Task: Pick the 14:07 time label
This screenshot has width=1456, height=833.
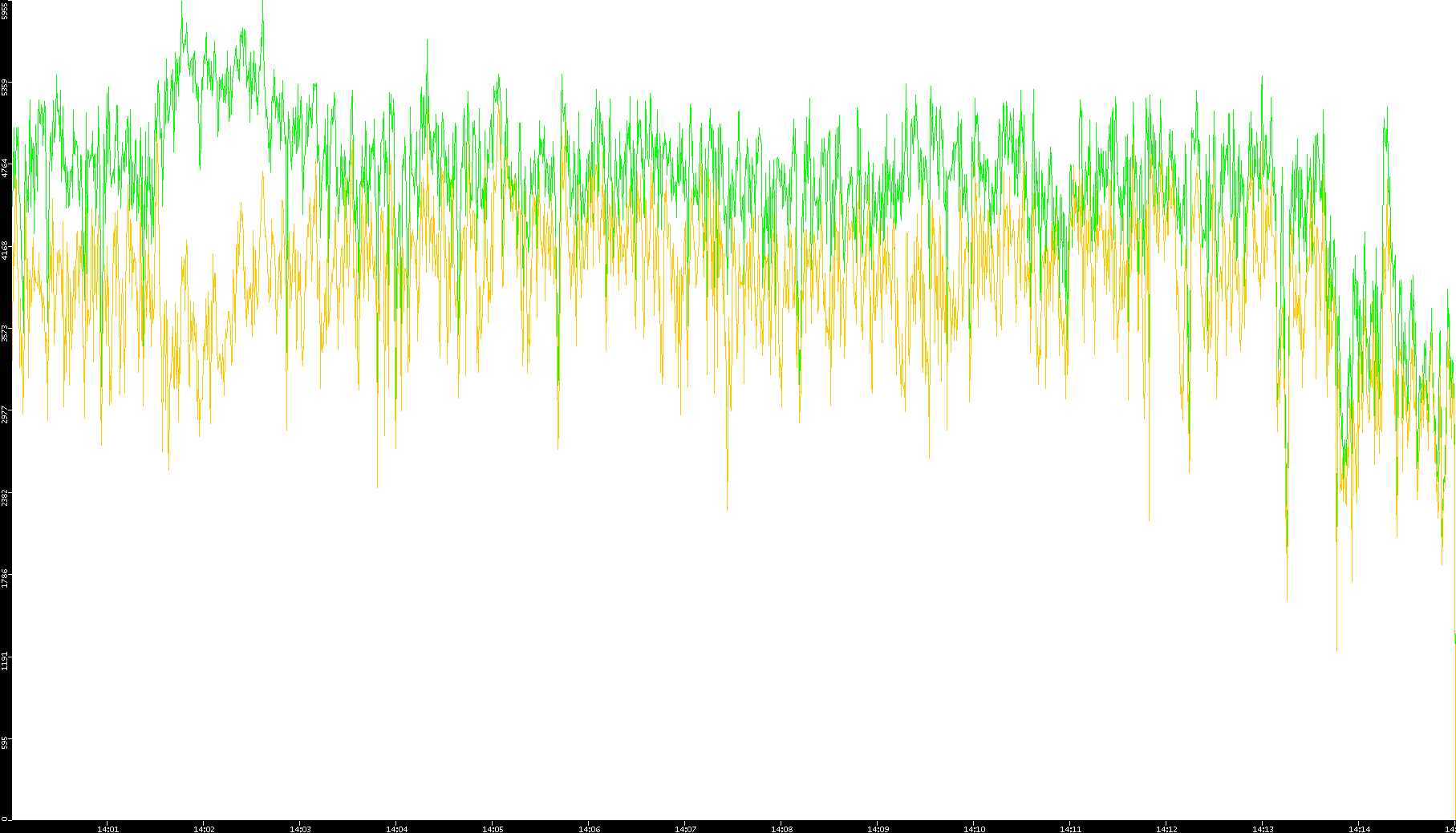Action: [685, 828]
